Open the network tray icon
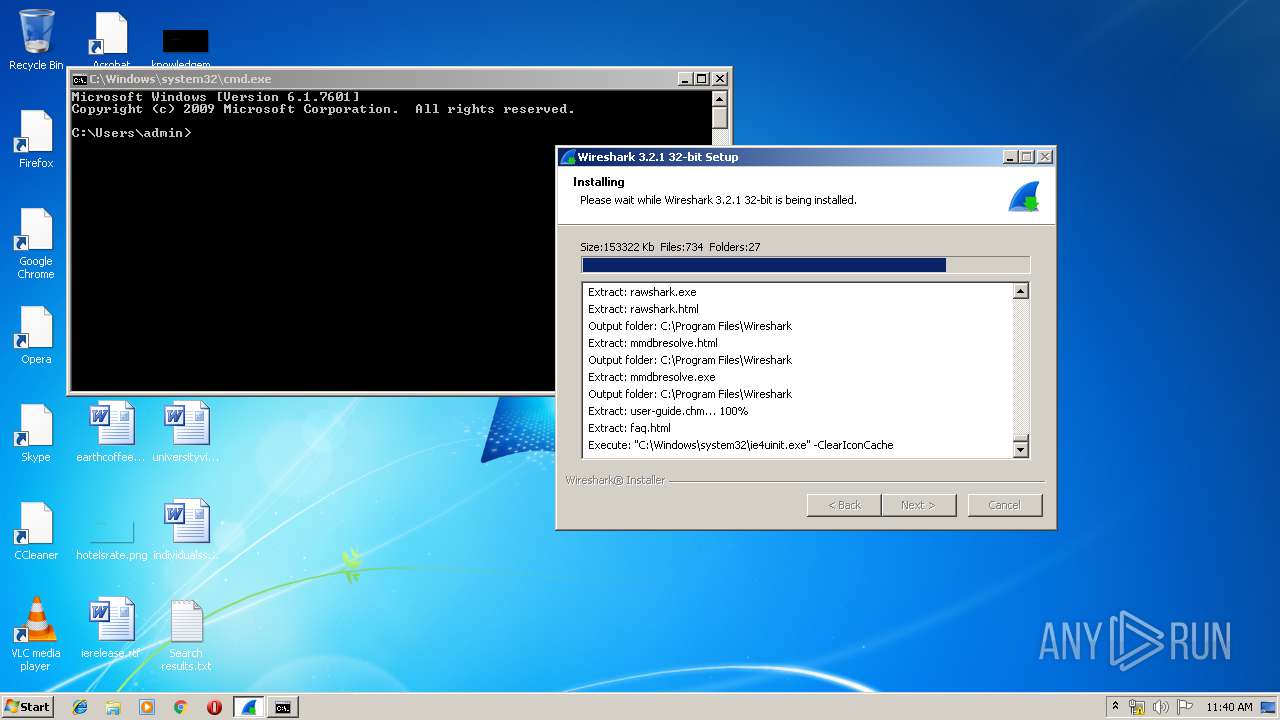 (x=1137, y=707)
